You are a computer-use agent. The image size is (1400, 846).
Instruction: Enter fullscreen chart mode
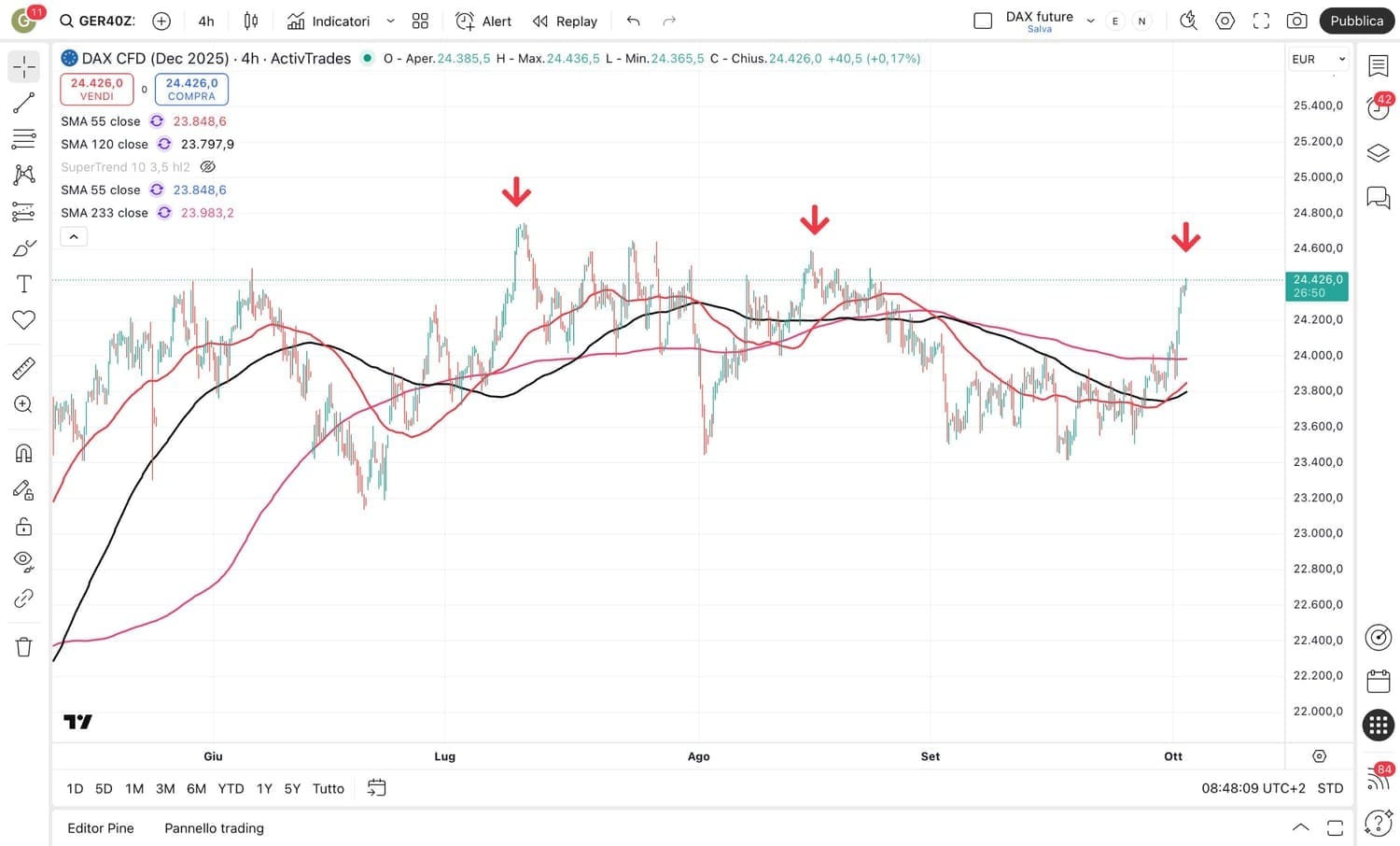tap(1261, 21)
